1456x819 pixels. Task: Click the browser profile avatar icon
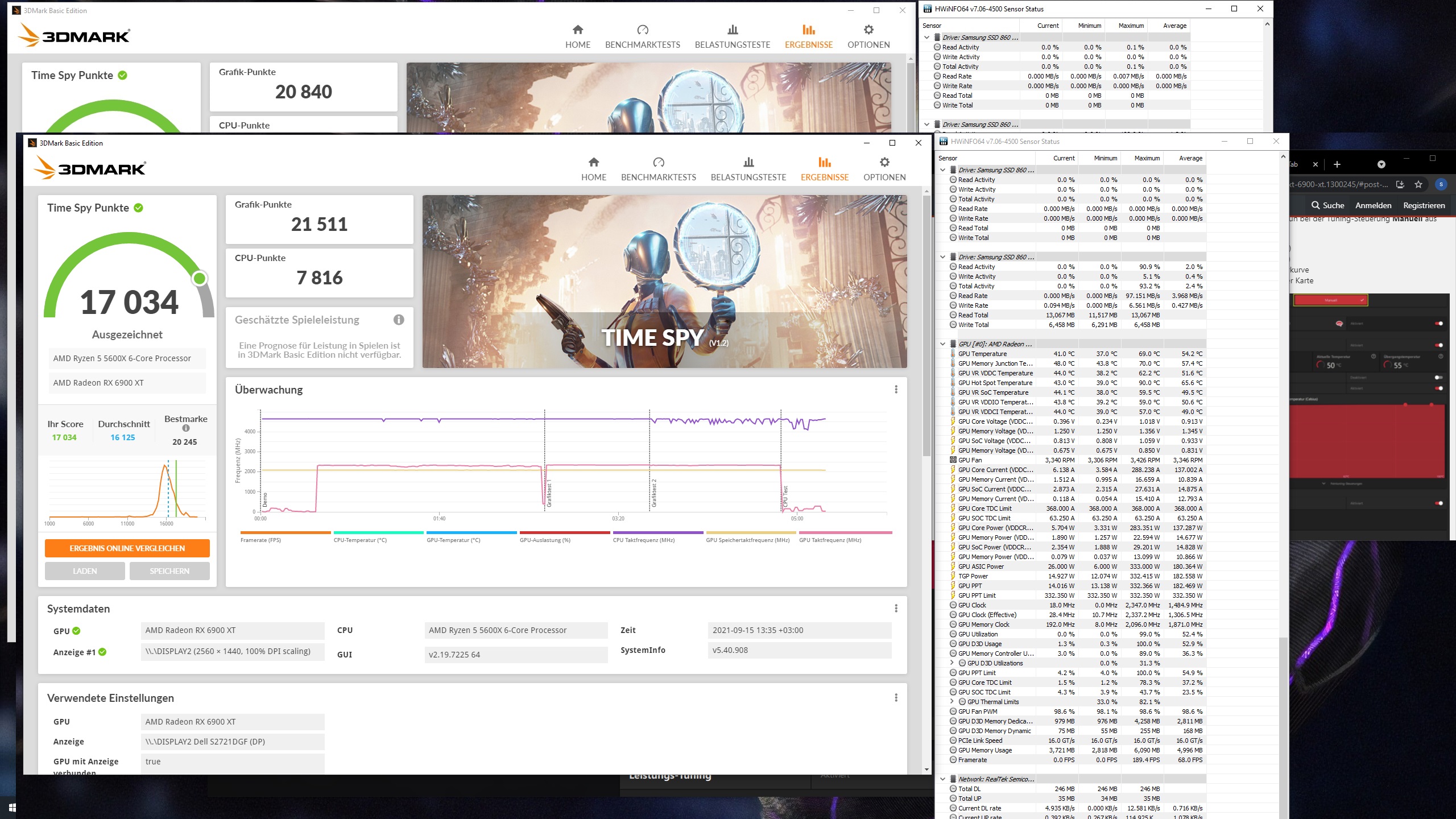coord(1441,184)
